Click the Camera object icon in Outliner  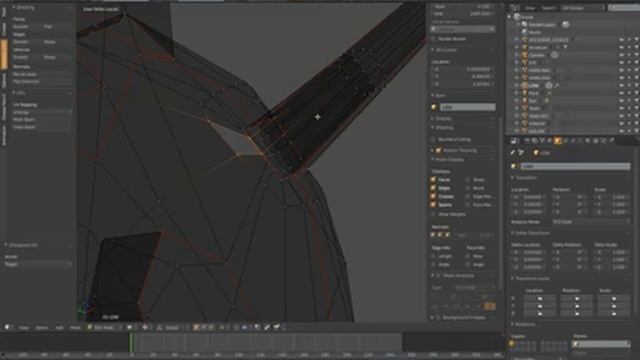524,55
